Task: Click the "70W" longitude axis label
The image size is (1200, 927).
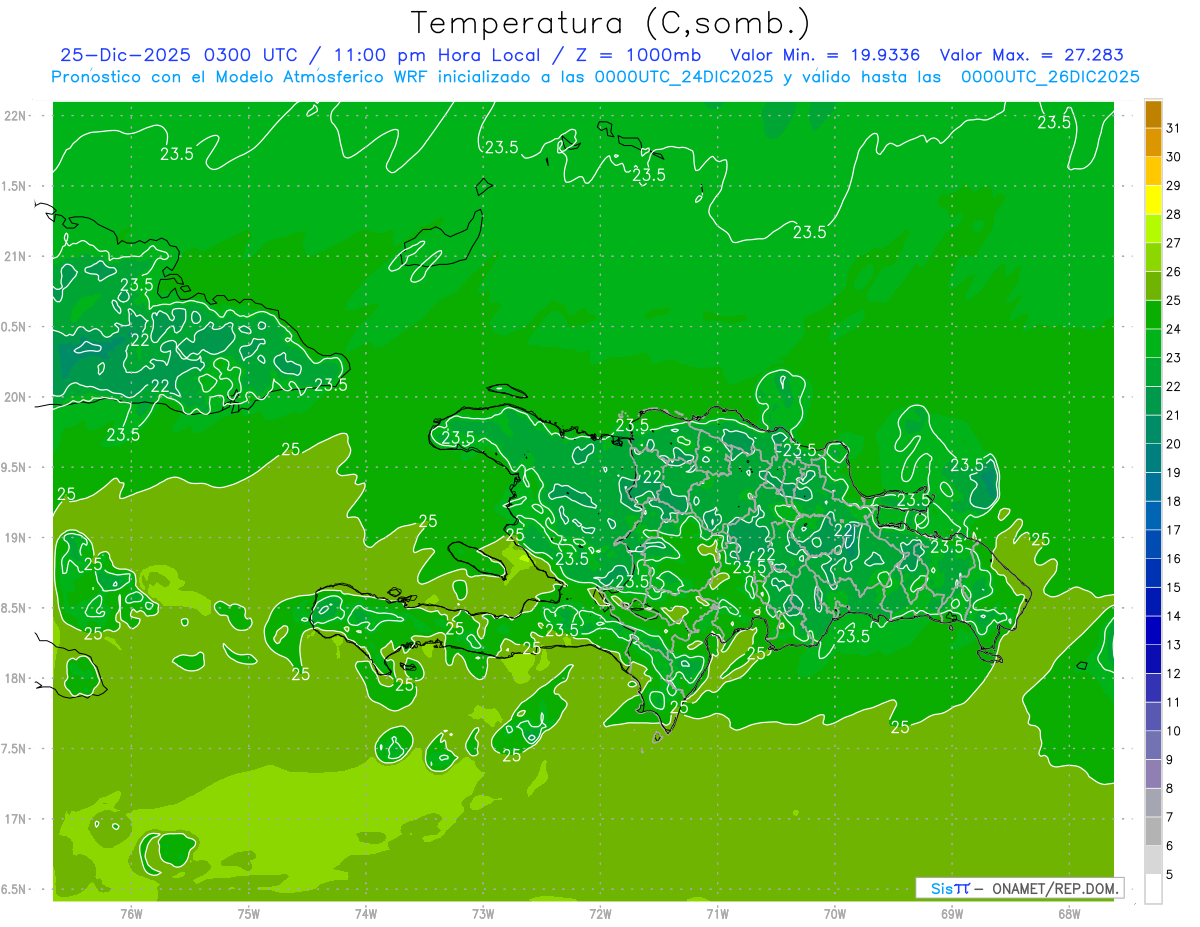Action: pos(834,913)
